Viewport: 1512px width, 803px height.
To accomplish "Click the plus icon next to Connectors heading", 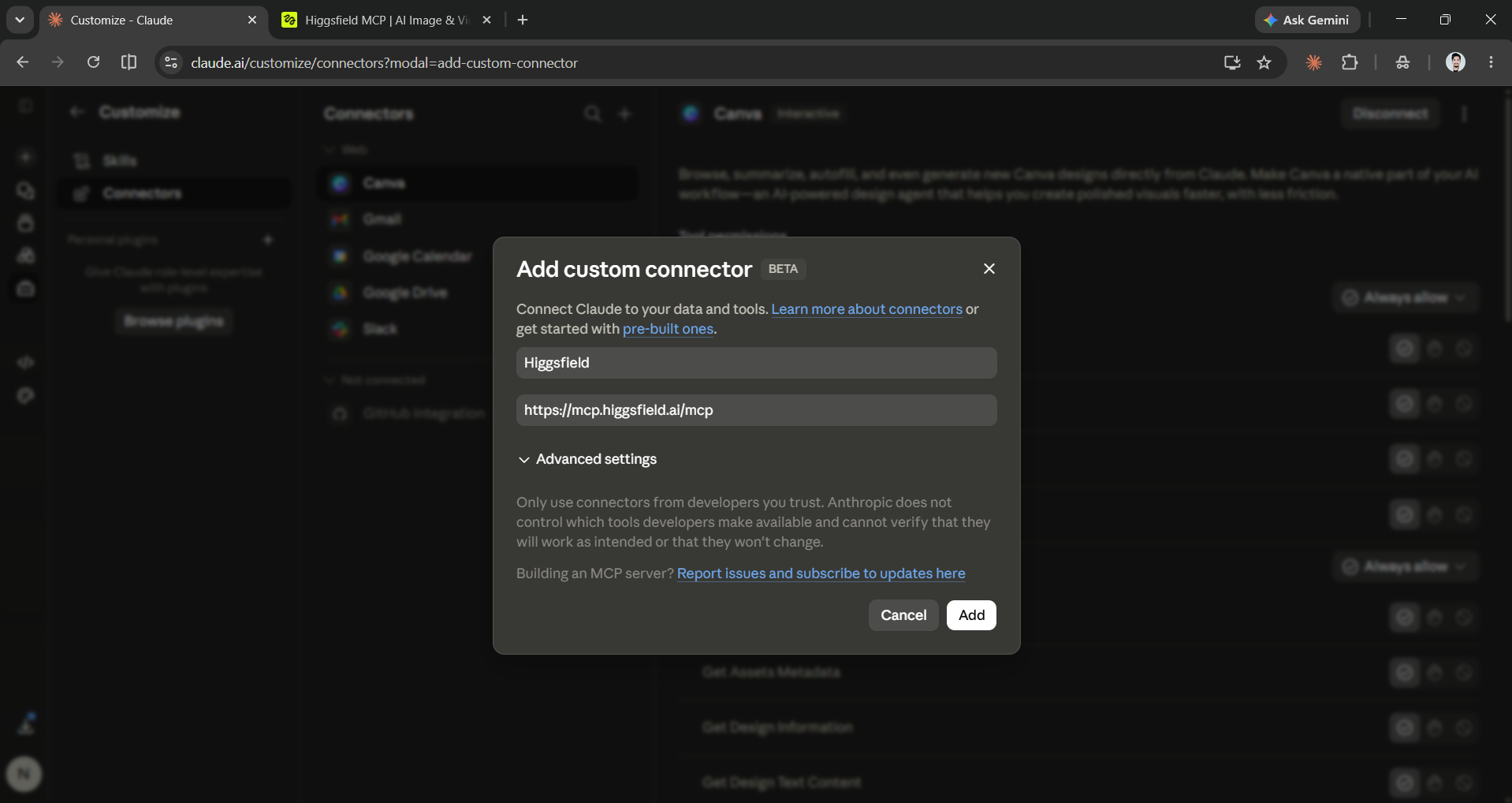I will pyautogui.click(x=625, y=114).
